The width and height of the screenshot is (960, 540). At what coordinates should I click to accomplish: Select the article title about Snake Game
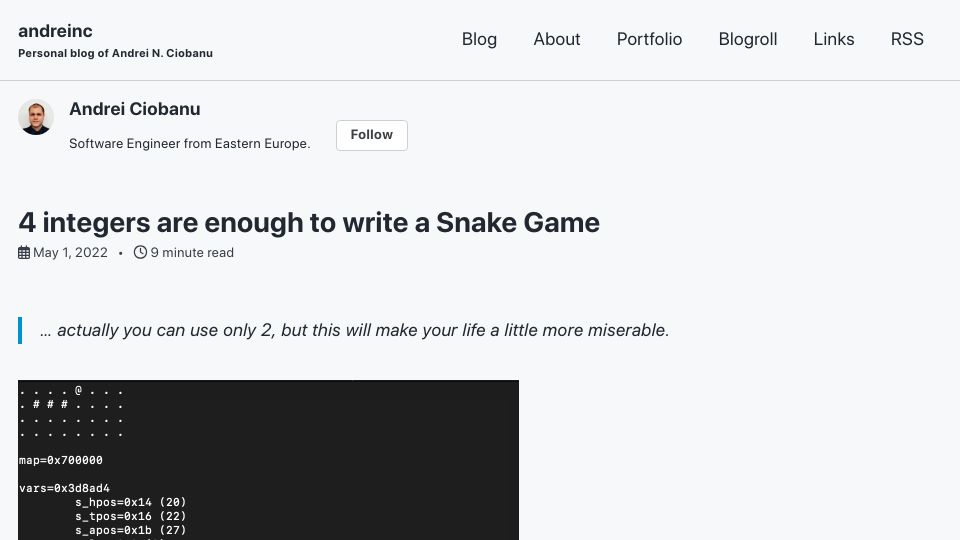point(309,222)
